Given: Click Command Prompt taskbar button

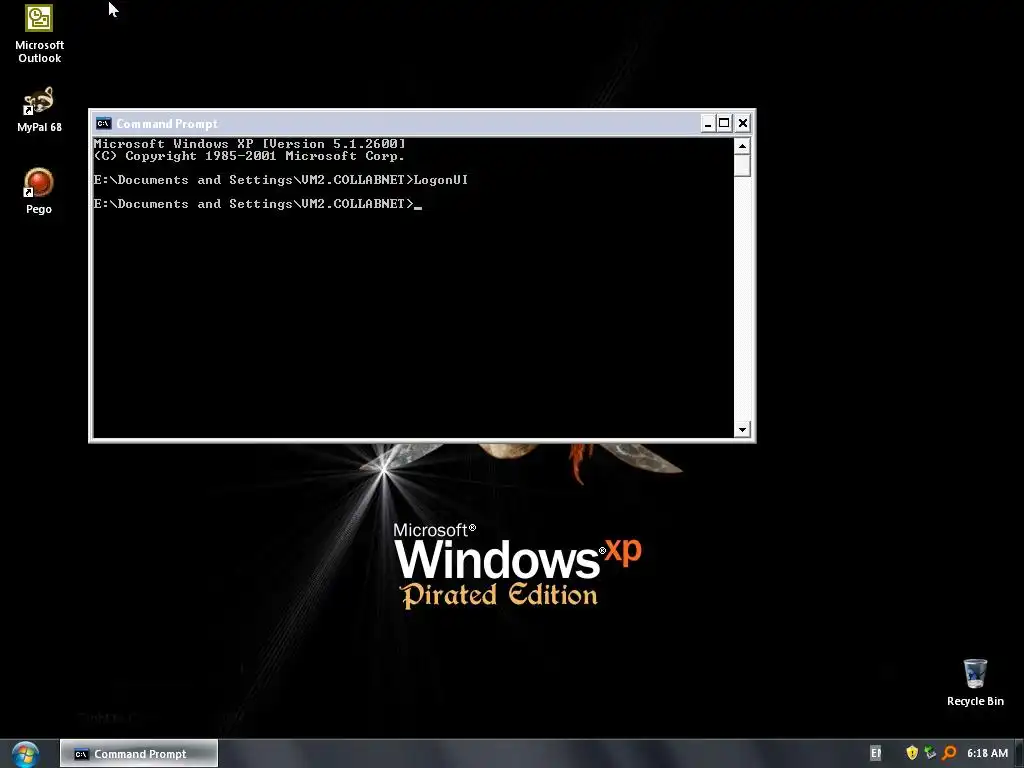Looking at the screenshot, I should [139, 754].
